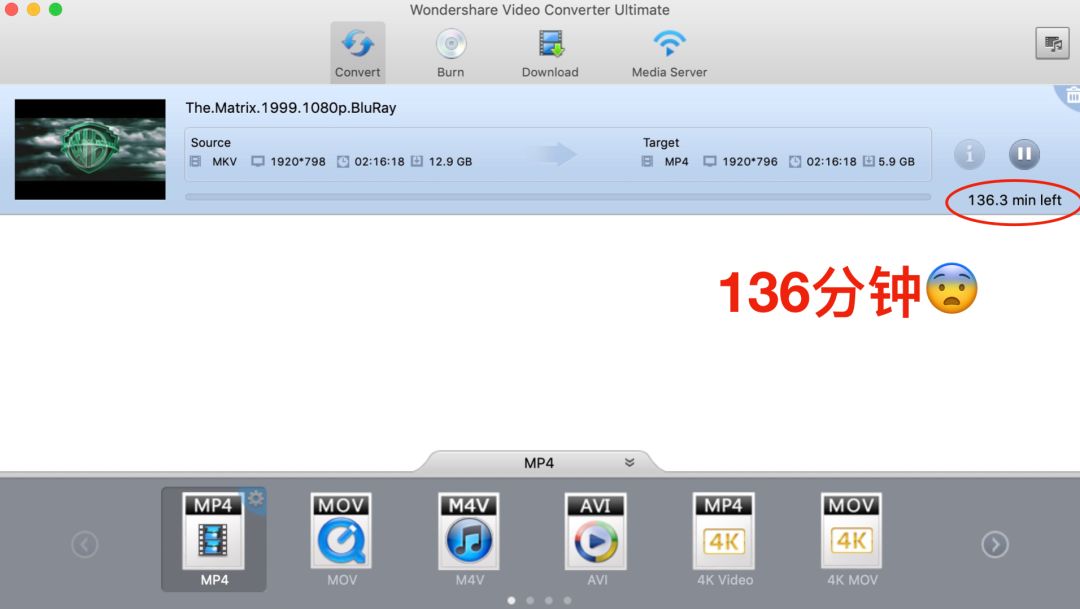Select the second format page dot
The image size is (1080, 609).
click(x=530, y=601)
